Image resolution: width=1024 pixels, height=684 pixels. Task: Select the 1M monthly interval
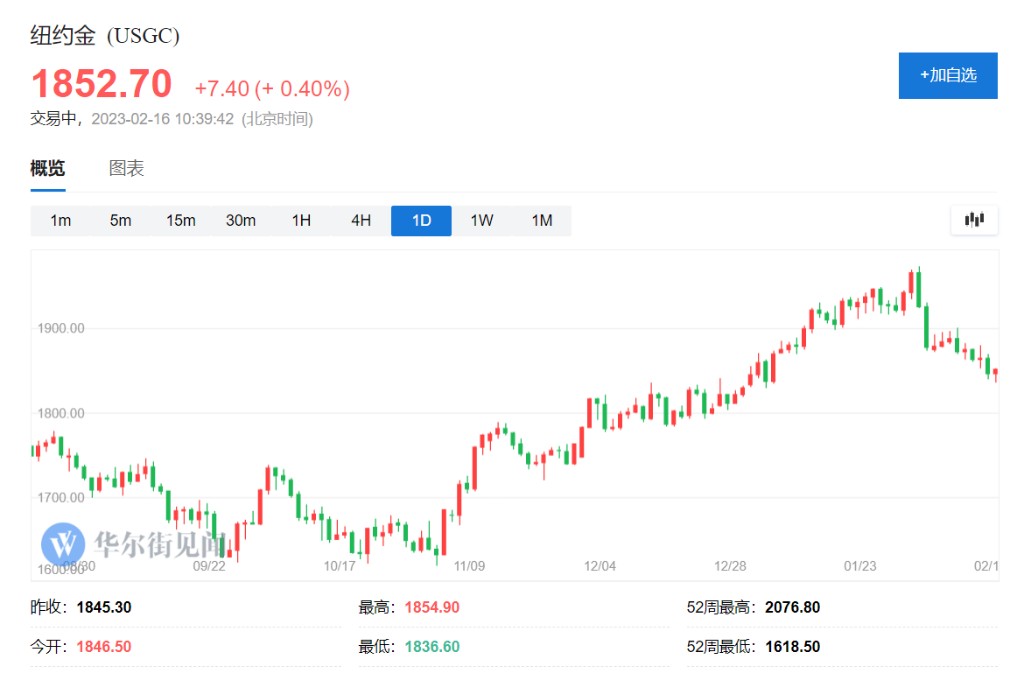[541, 220]
